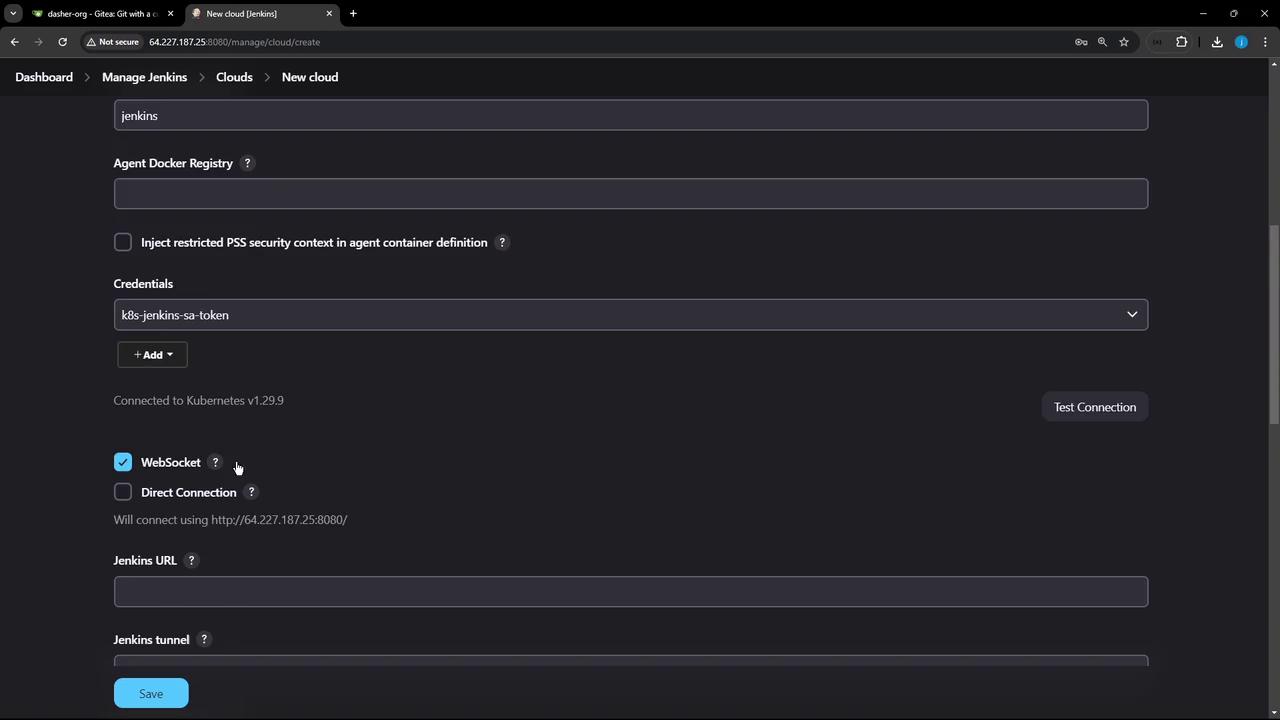The height and width of the screenshot is (720, 1280).
Task: Go to Manage Jenkins breadcrumb
Action: 144,77
